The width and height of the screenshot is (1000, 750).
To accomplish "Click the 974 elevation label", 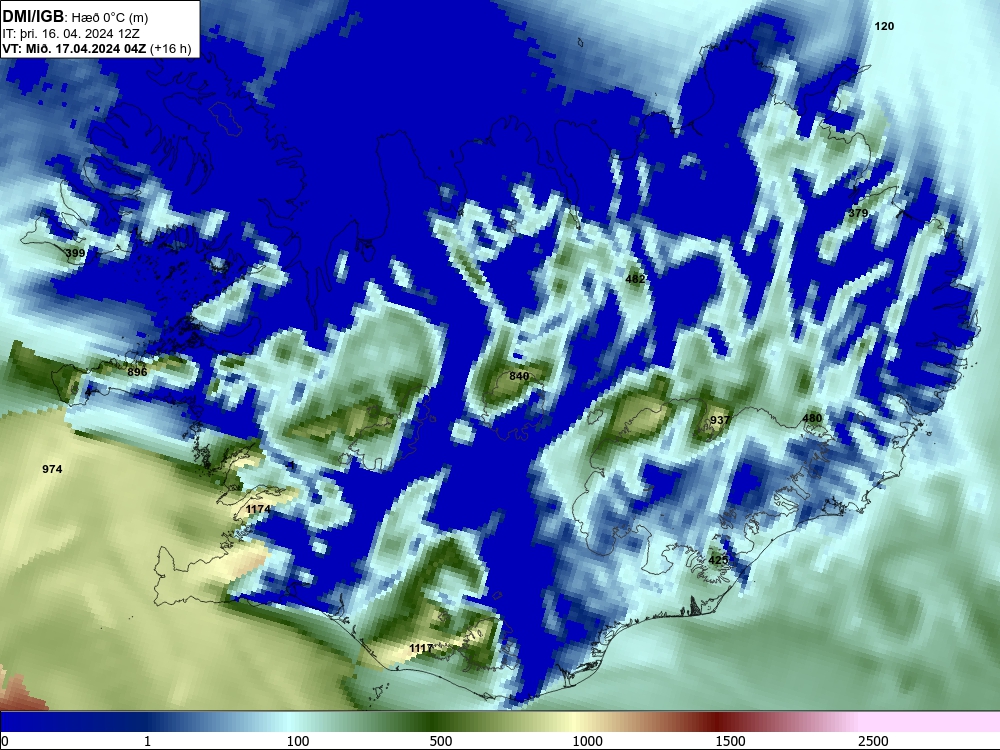I will 52,469.
